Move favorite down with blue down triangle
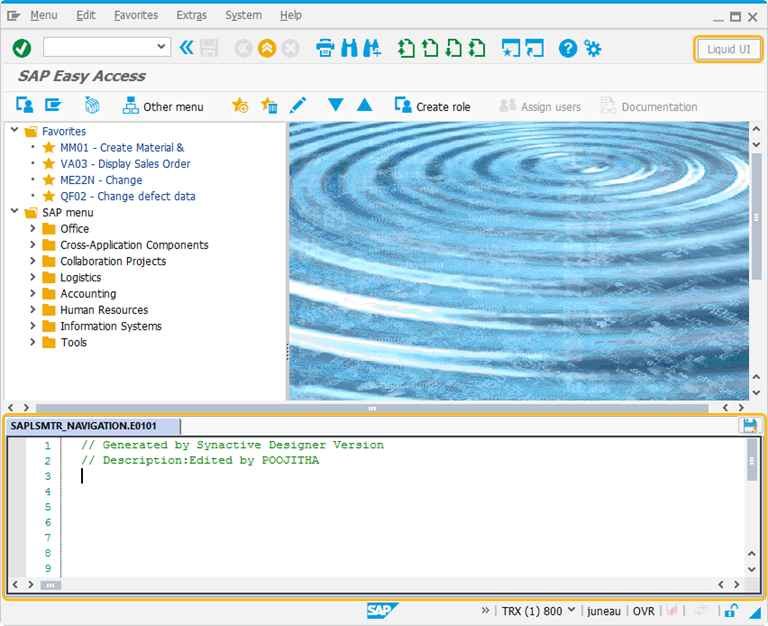This screenshot has width=768, height=626. point(336,105)
